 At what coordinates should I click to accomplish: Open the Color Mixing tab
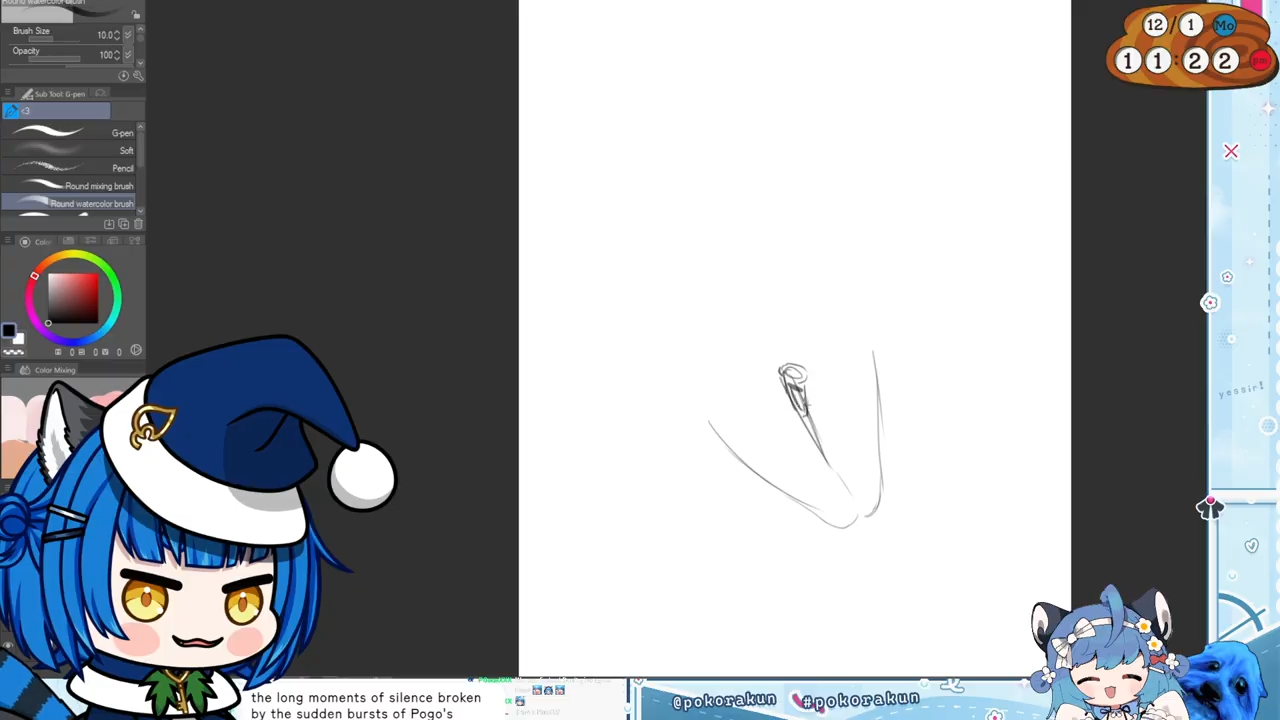pos(49,370)
